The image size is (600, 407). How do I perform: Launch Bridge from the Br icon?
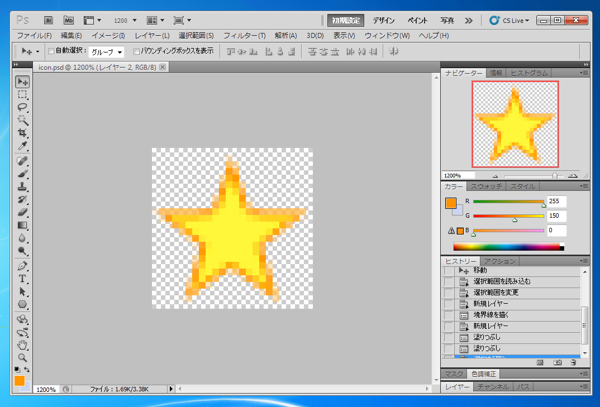pyautogui.click(x=48, y=19)
